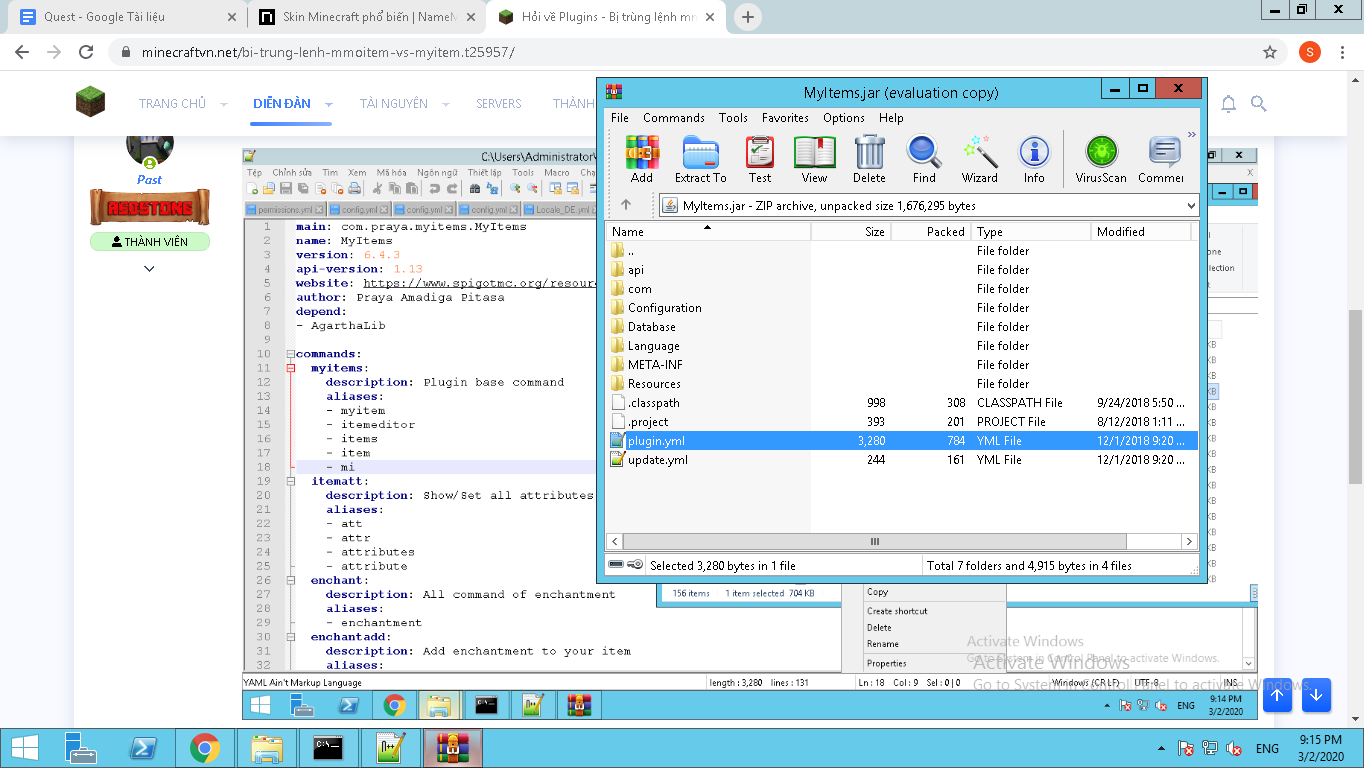Expand the chevron below THÀNH VIÊN badge
This screenshot has height=768, width=1364.
(149, 268)
